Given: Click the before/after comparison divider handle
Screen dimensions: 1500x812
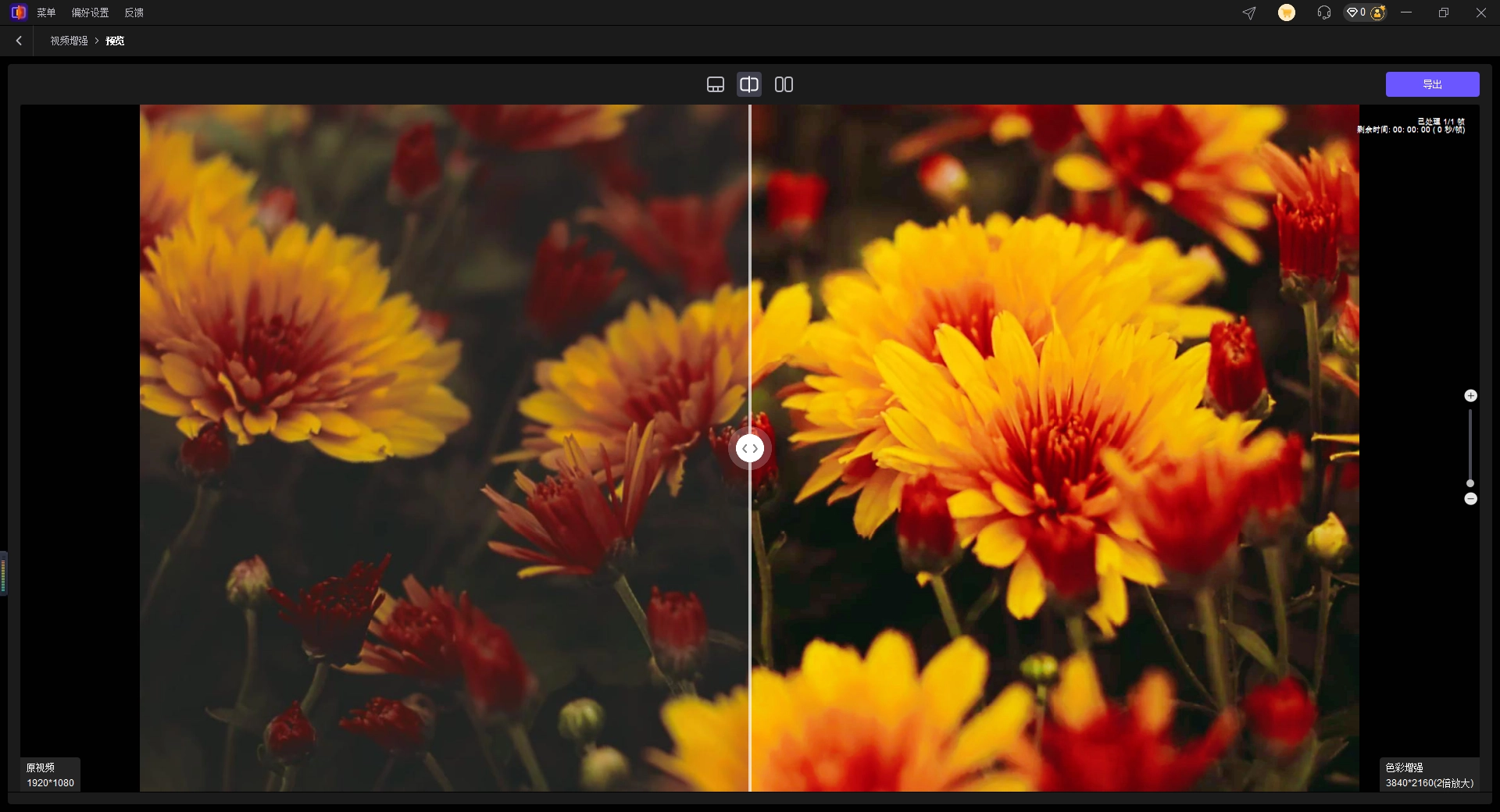Looking at the screenshot, I should click(x=749, y=448).
